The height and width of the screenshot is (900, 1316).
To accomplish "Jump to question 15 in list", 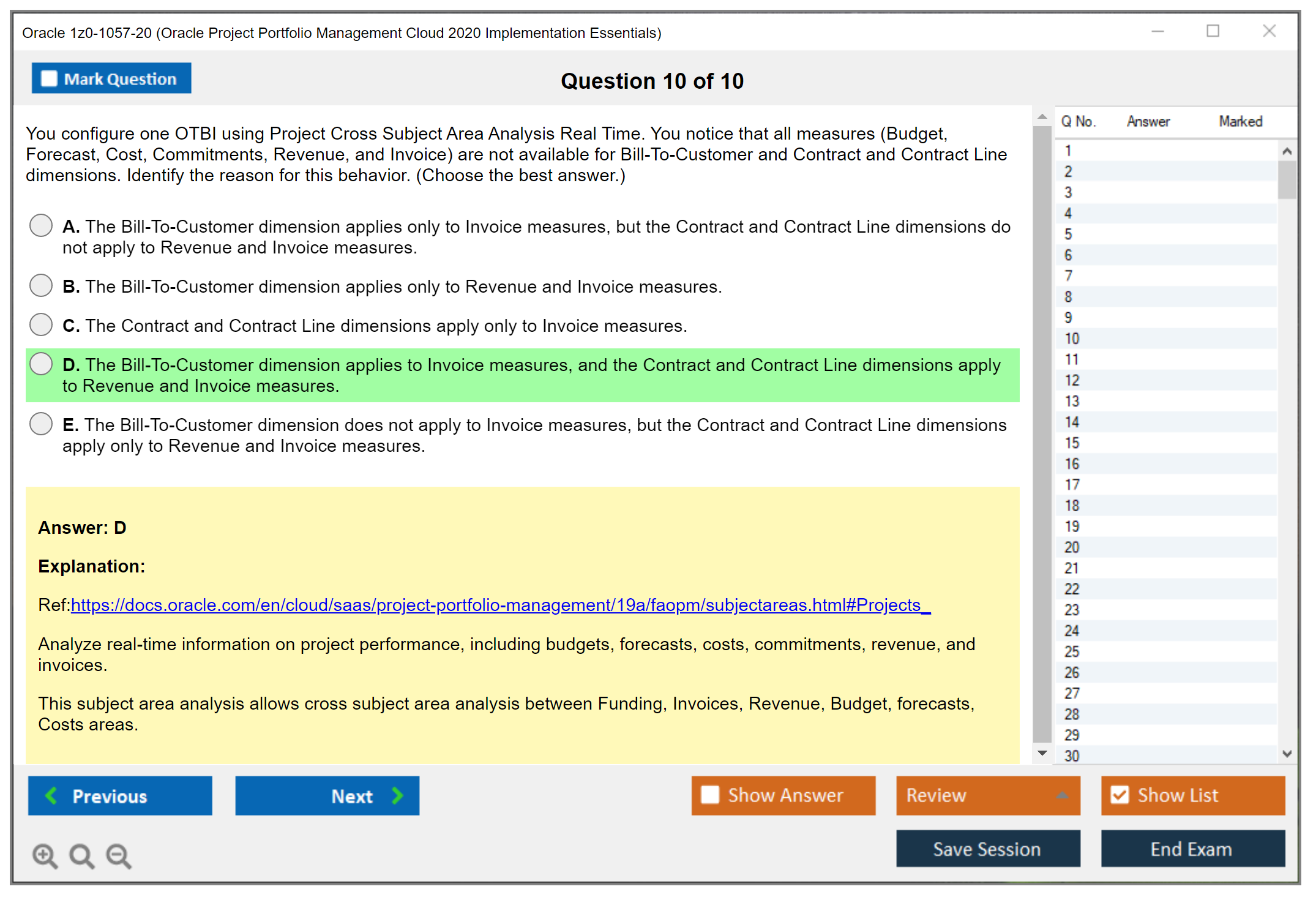I will (1072, 443).
